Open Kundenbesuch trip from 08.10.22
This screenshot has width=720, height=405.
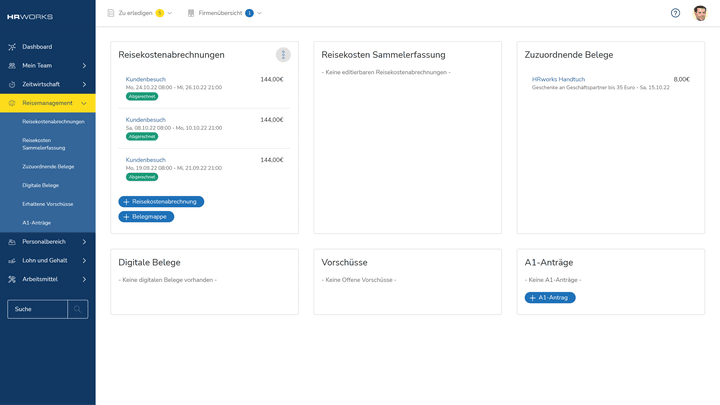[146, 120]
